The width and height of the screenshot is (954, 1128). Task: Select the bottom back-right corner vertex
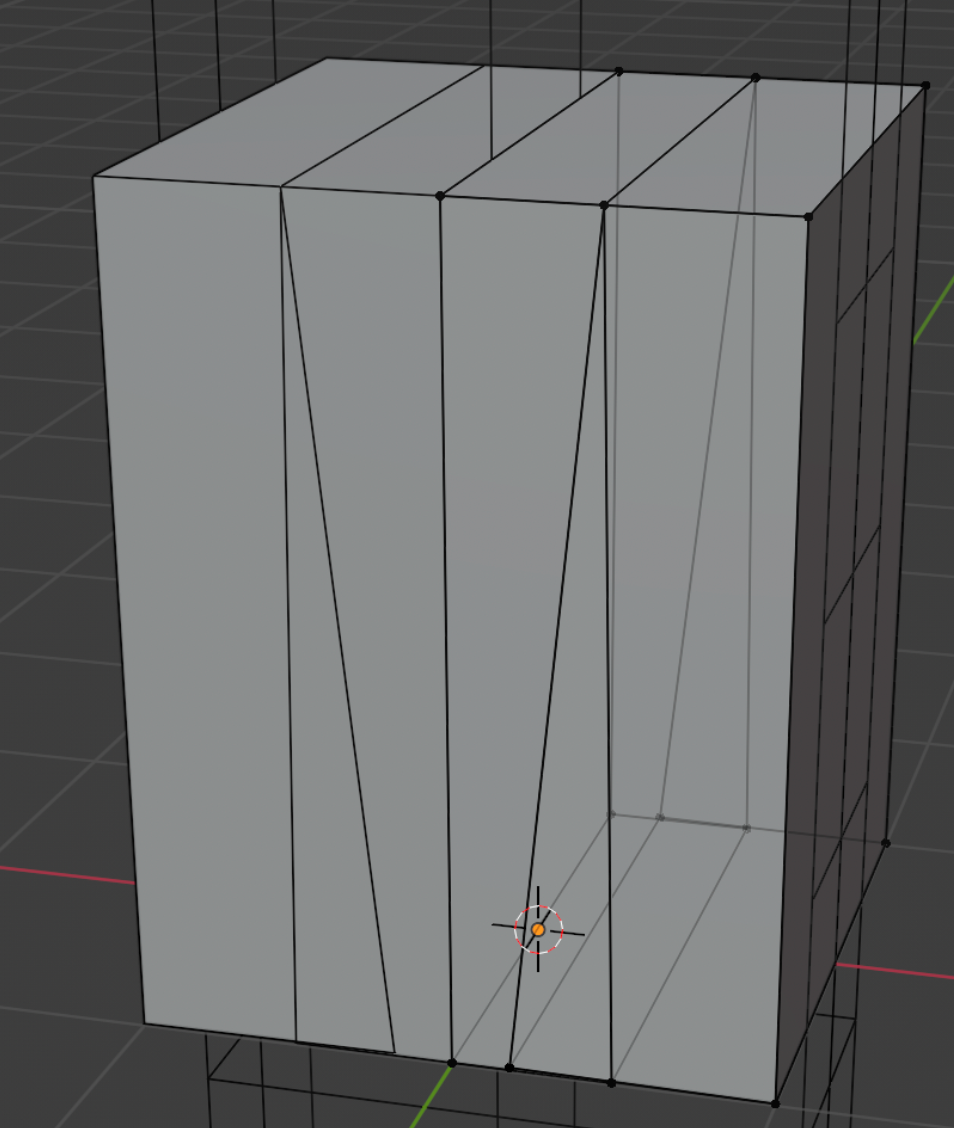click(886, 843)
